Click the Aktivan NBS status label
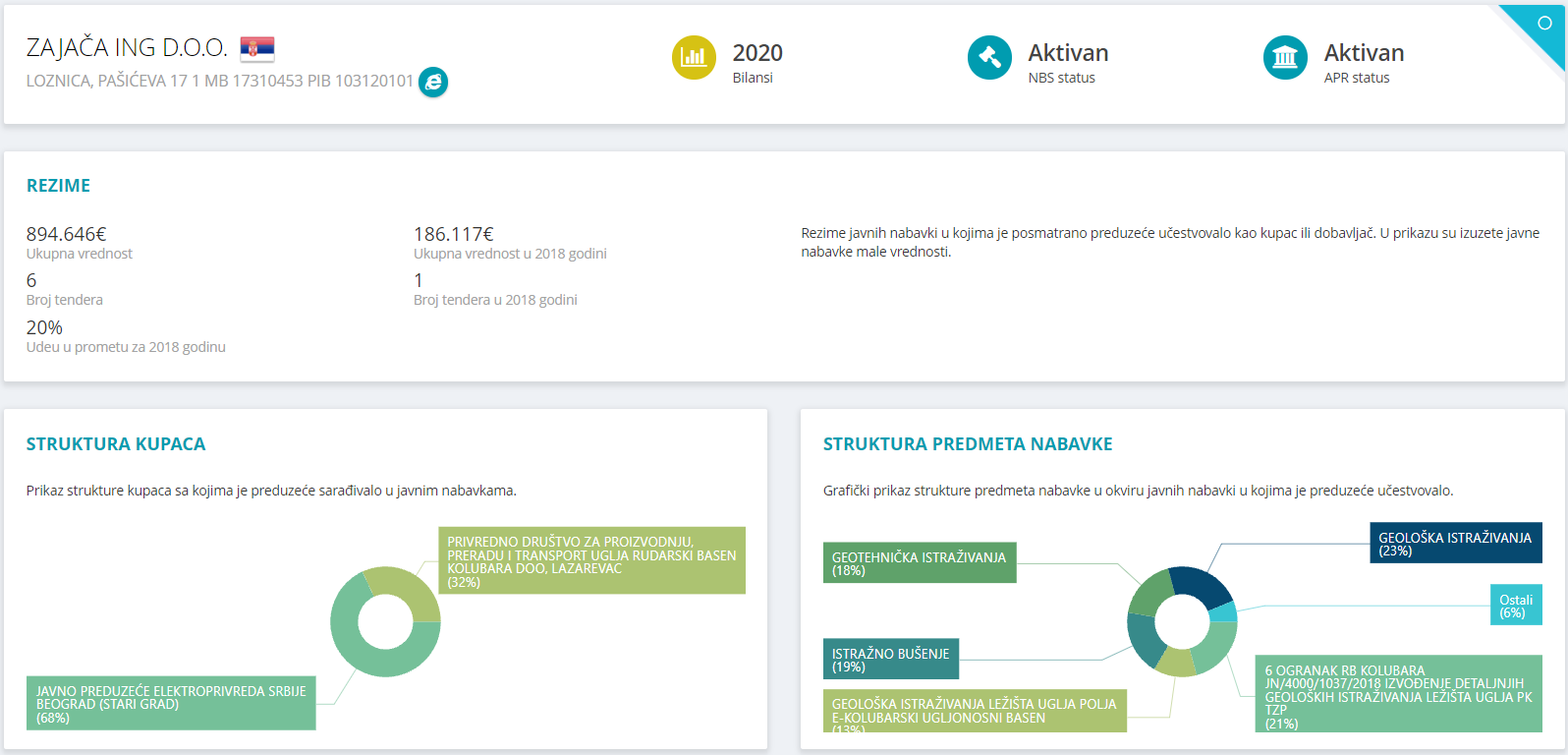The width and height of the screenshot is (1568, 755). click(1068, 53)
